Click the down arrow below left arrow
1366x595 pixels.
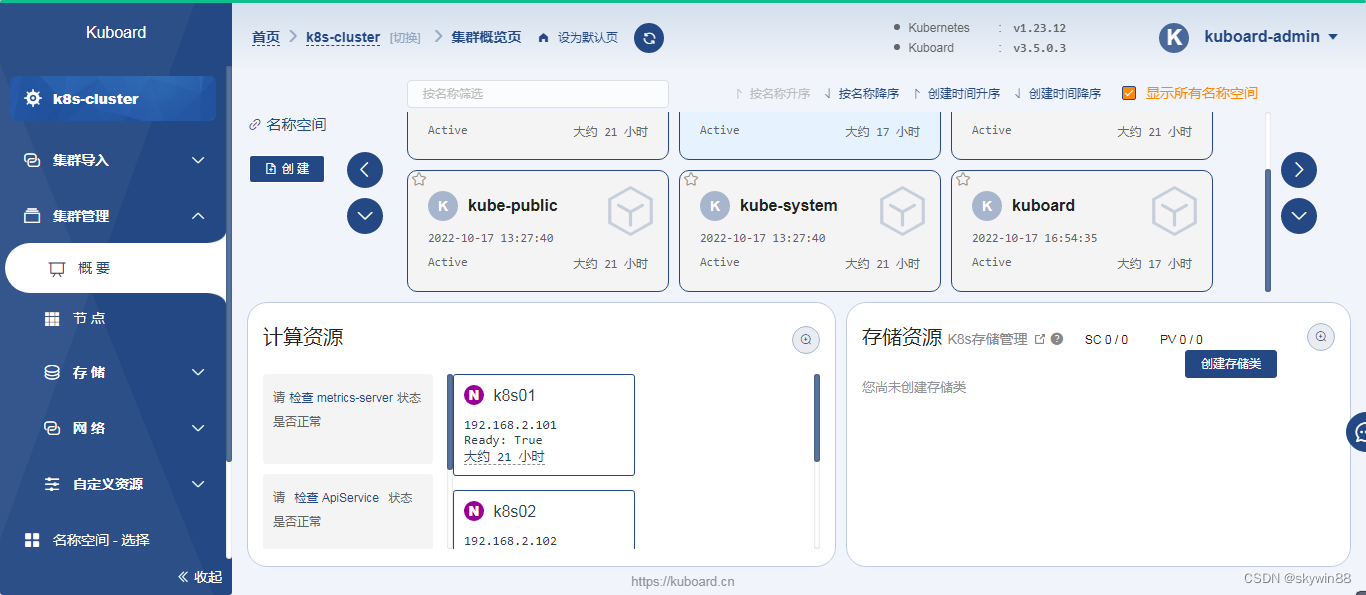365,216
